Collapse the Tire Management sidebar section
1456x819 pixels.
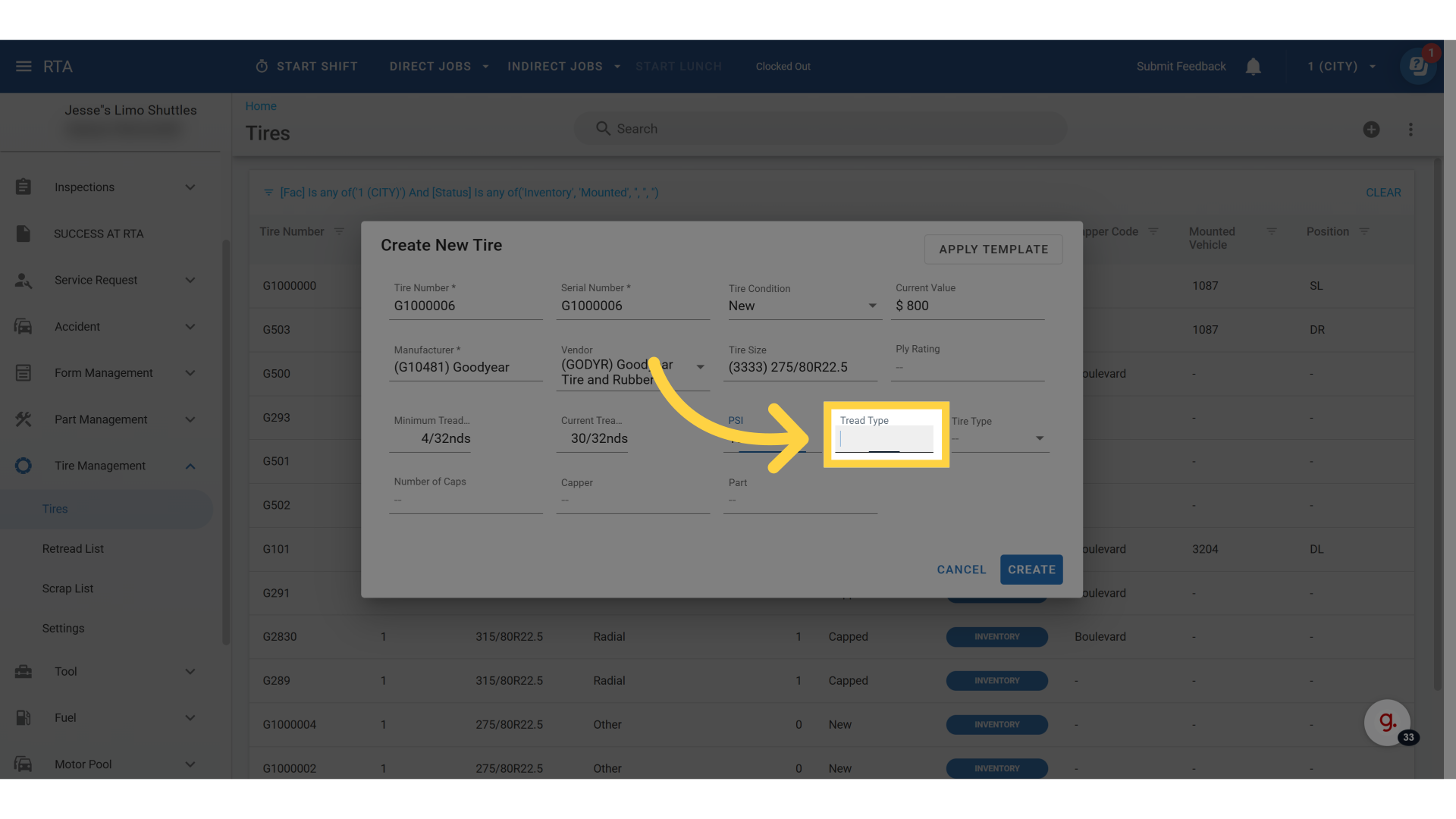pos(190,466)
